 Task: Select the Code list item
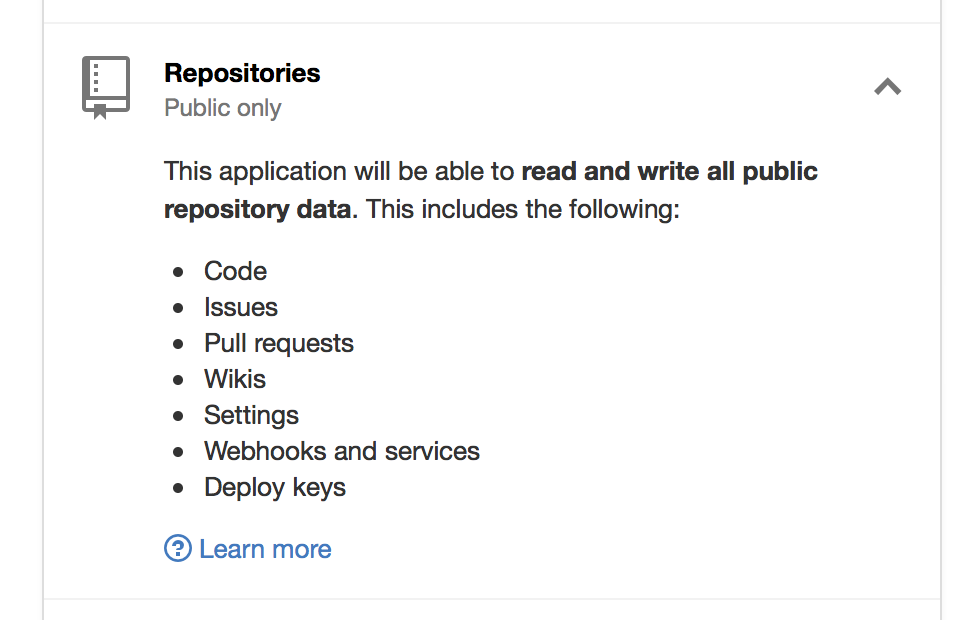coord(235,271)
